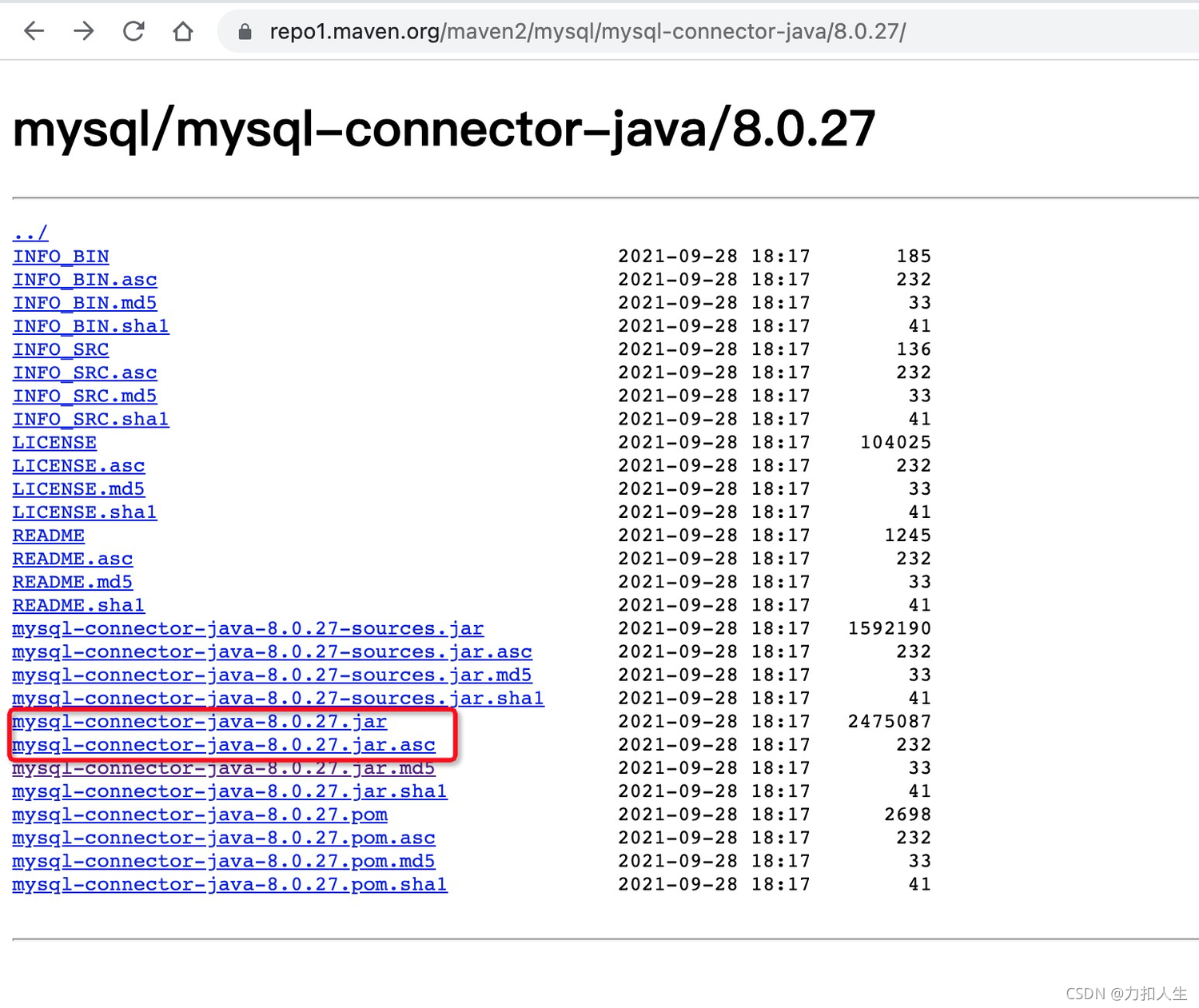
Task: Open LICENSE.asc link
Action: click(x=79, y=465)
